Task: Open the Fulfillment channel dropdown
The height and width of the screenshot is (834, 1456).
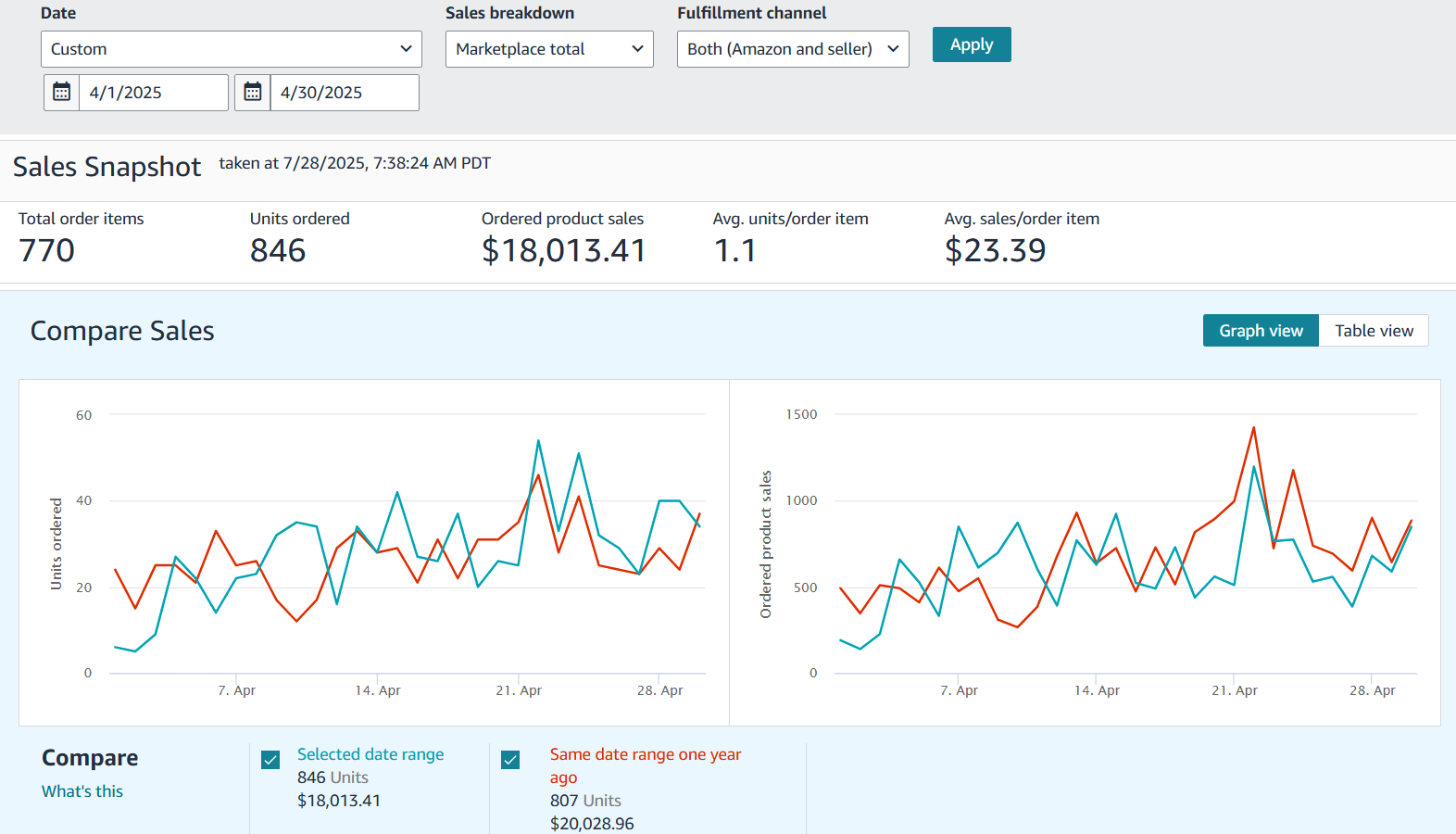Action: pyautogui.click(x=793, y=49)
